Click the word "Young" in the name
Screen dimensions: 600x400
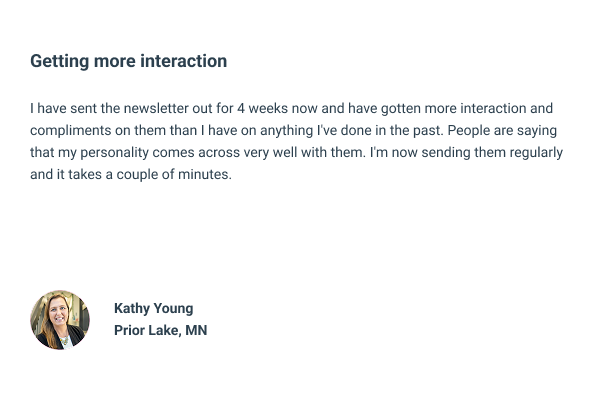click(173, 308)
